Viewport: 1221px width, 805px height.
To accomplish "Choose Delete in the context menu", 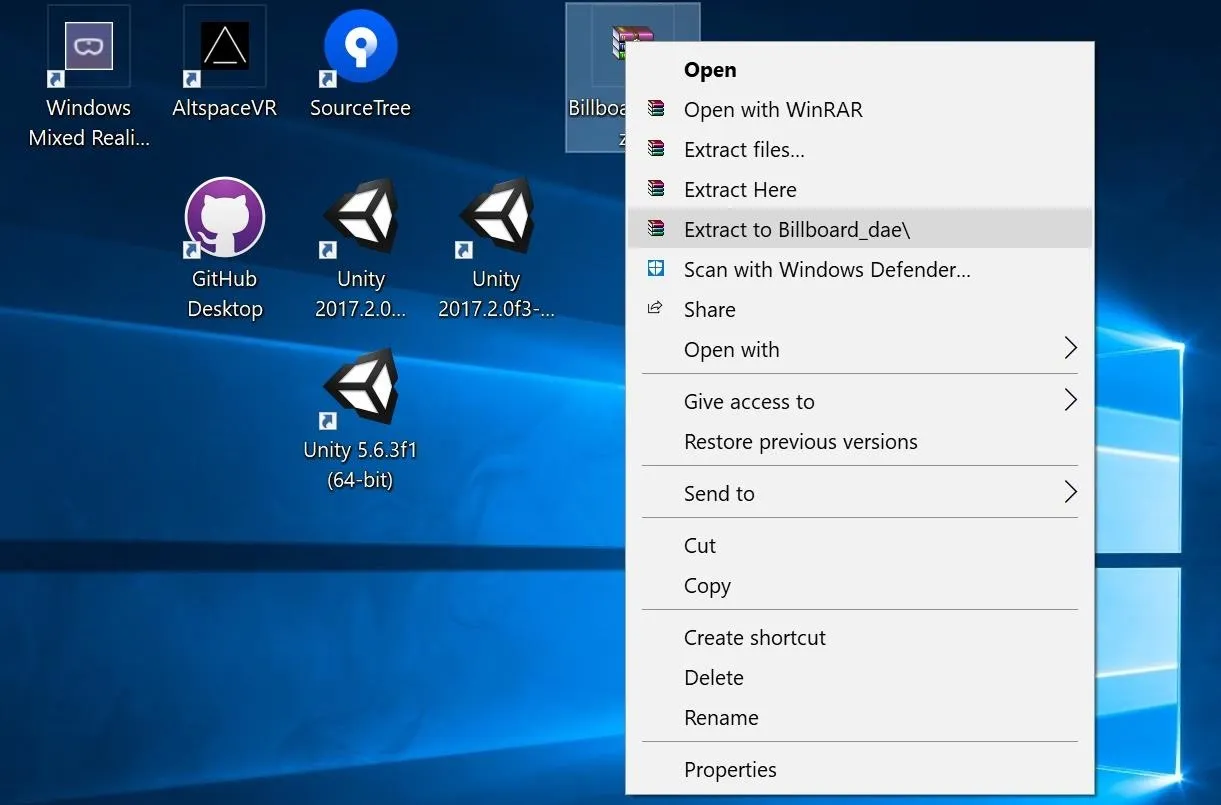I will (x=860, y=678).
